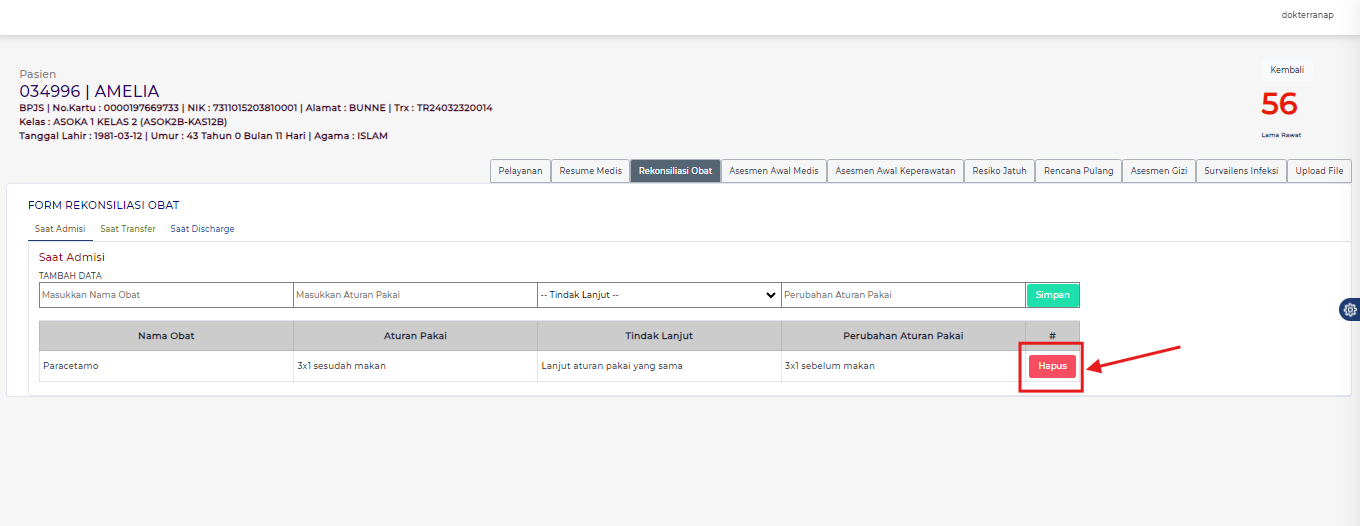Go to the Upload File tab

(1319, 171)
